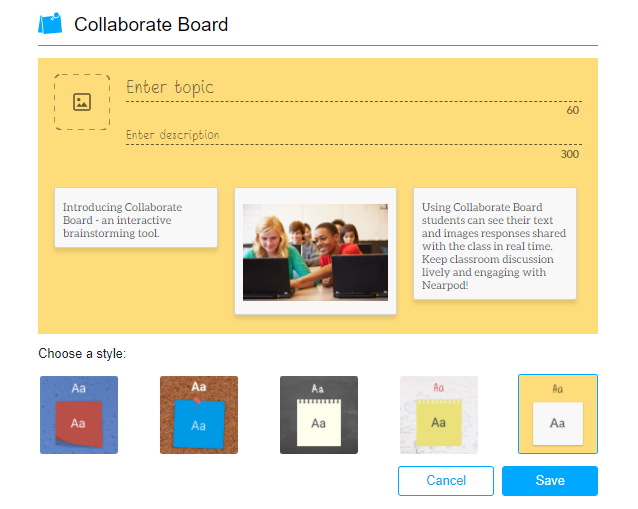Click the Choose a style label
Viewport: 638px width, 509px height.
pyautogui.click(x=82, y=354)
